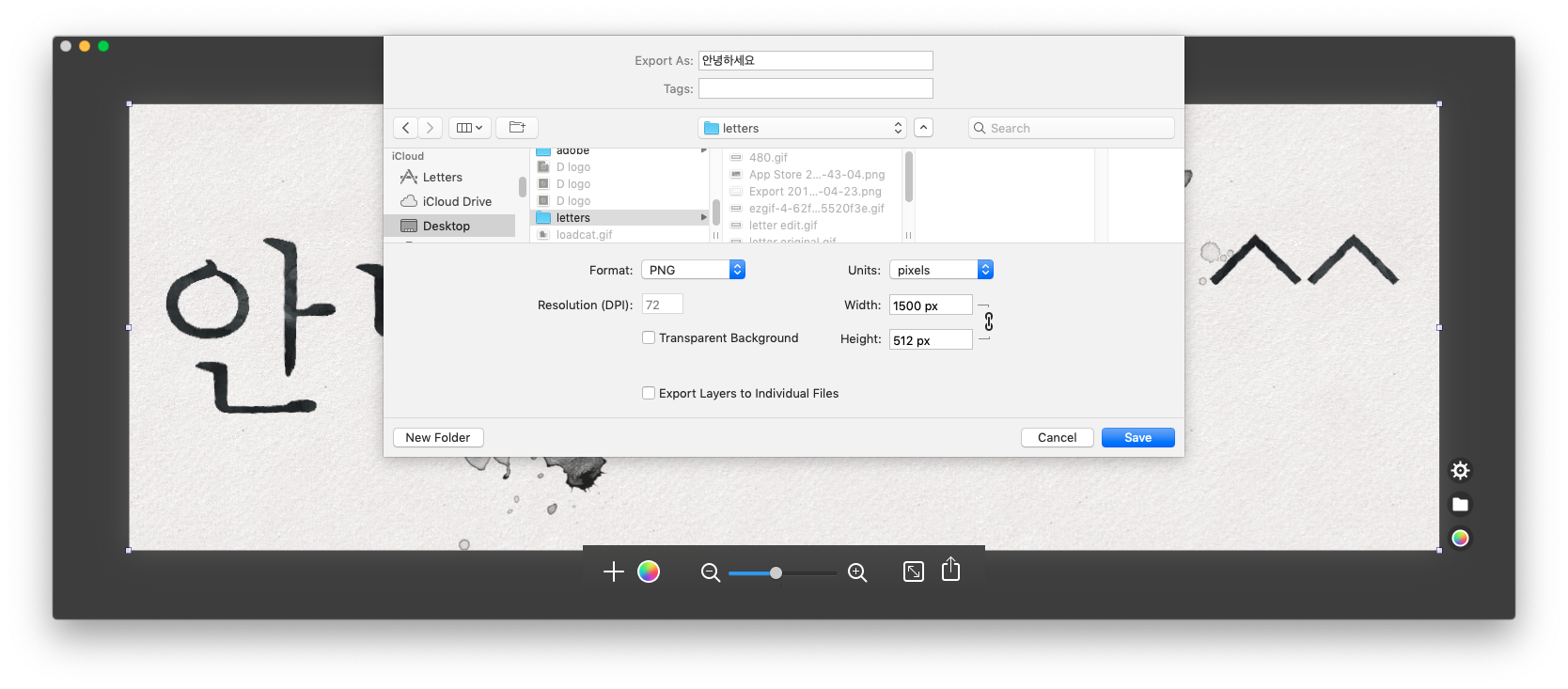The width and height of the screenshot is (1568, 689).
Task: Expand the letters folder row arrow
Action: tap(703, 217)
